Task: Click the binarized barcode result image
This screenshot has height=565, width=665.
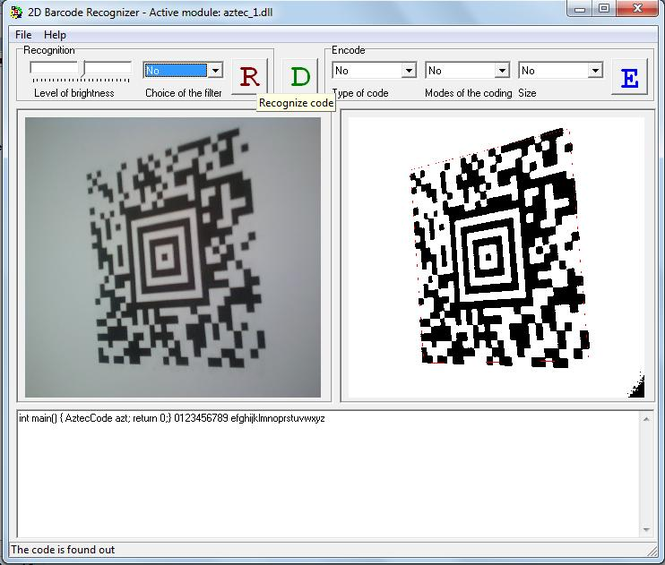Action: click(496, 257)
